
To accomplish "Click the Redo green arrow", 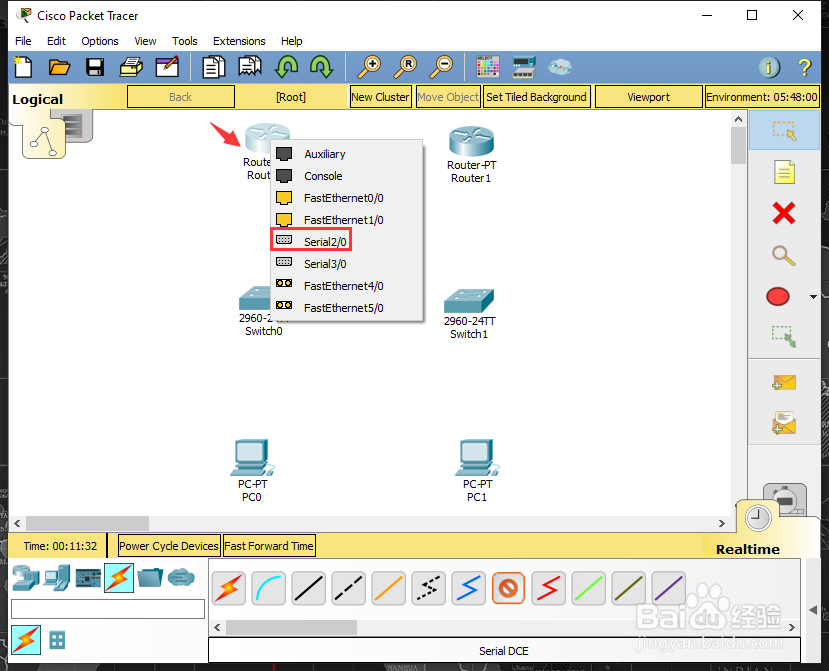I will 321,67.
